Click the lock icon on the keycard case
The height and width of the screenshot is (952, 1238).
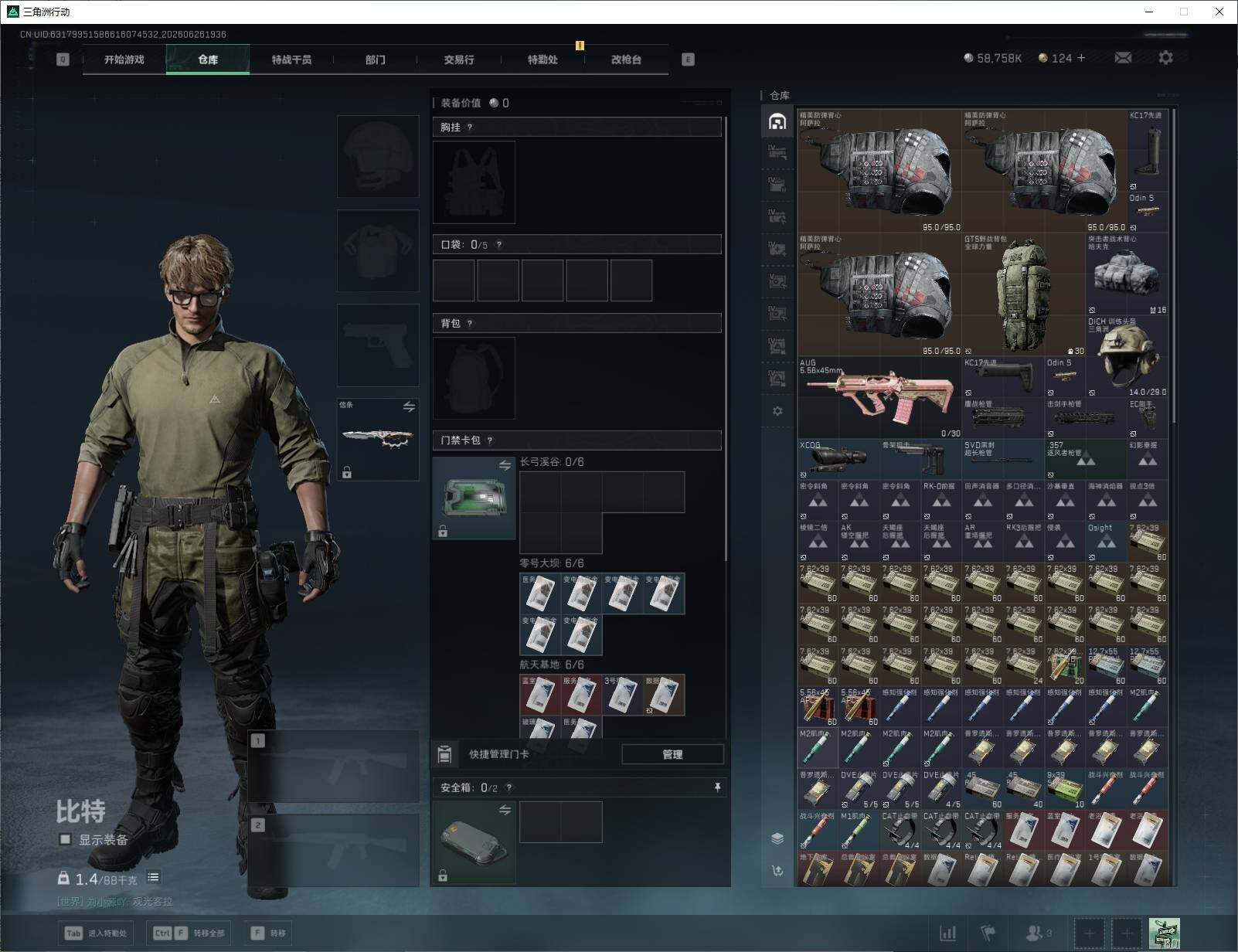(x=443, y=531)
